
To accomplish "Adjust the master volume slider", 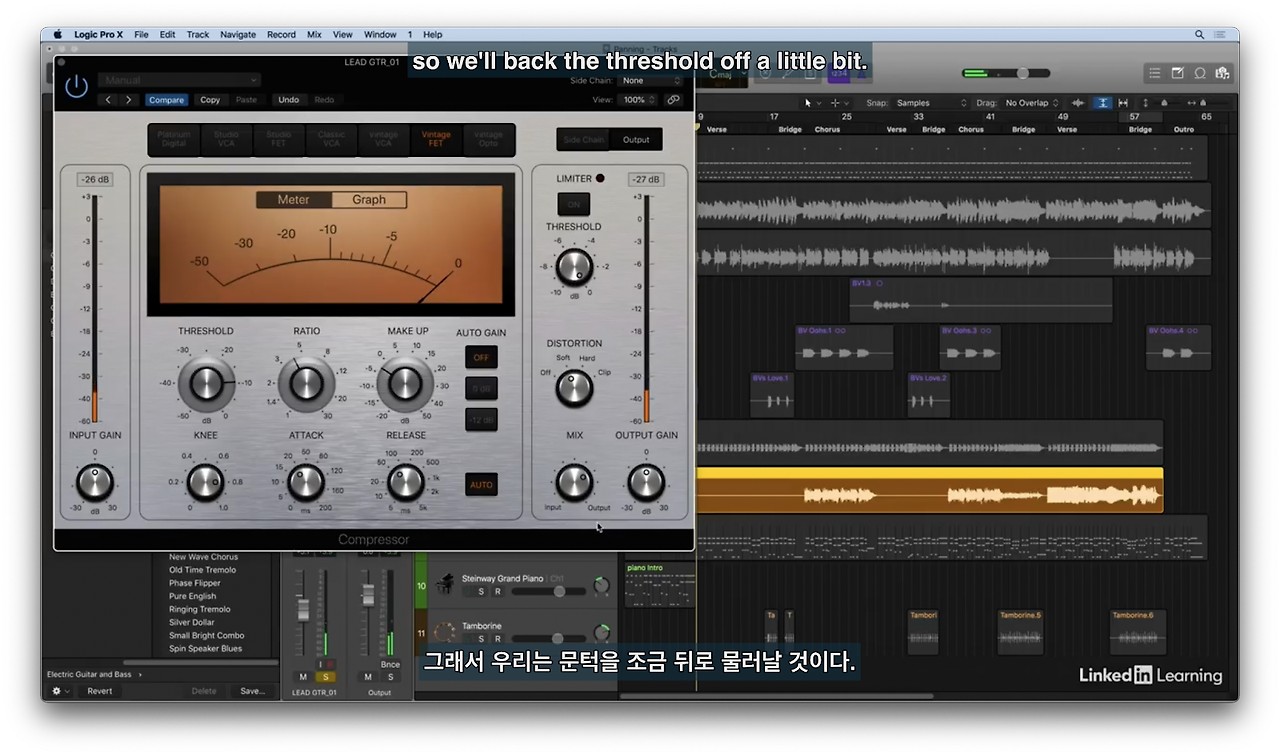I will [1022, 73].
